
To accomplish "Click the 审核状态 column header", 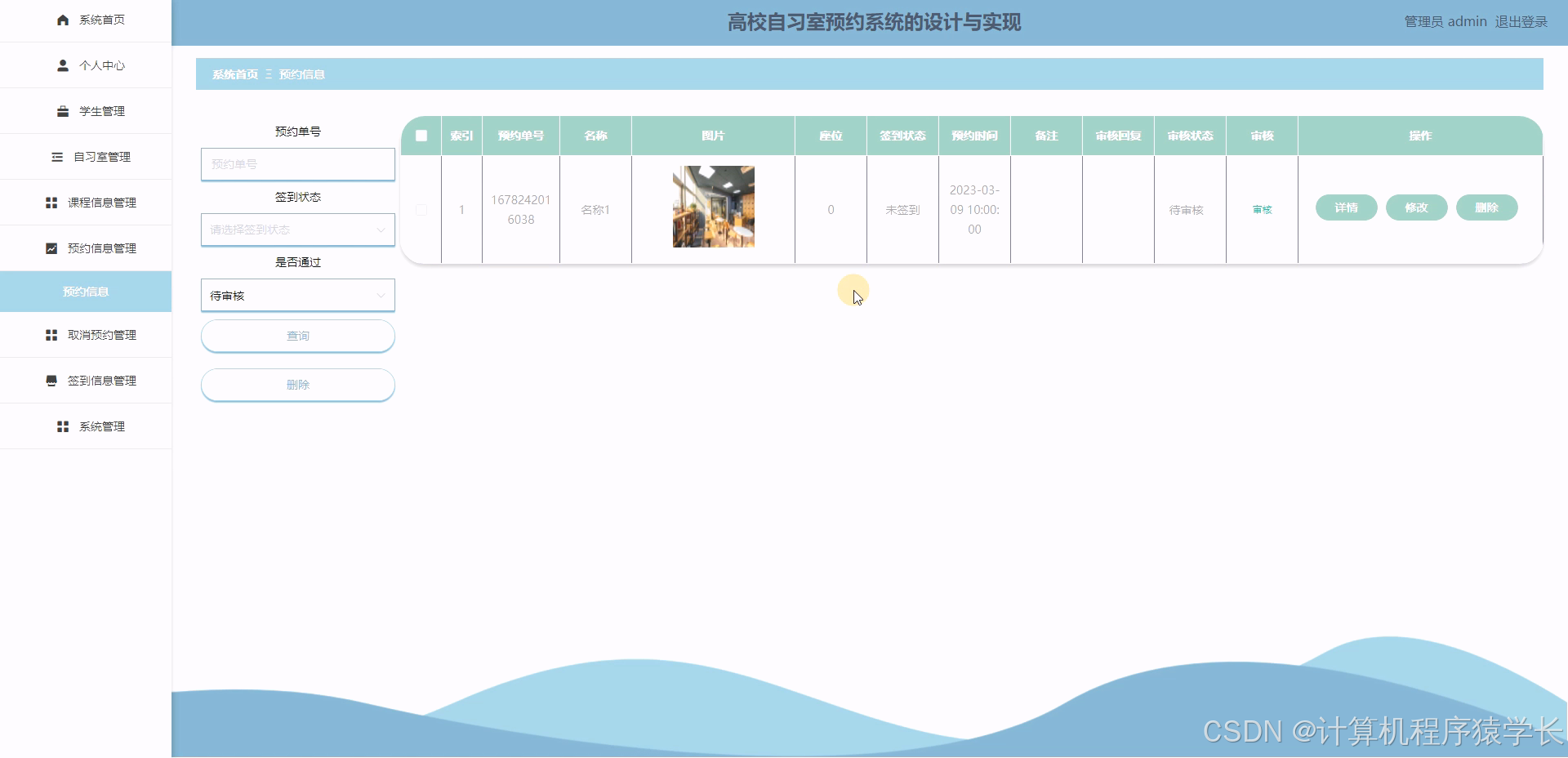I will (x=1191, y=136).
